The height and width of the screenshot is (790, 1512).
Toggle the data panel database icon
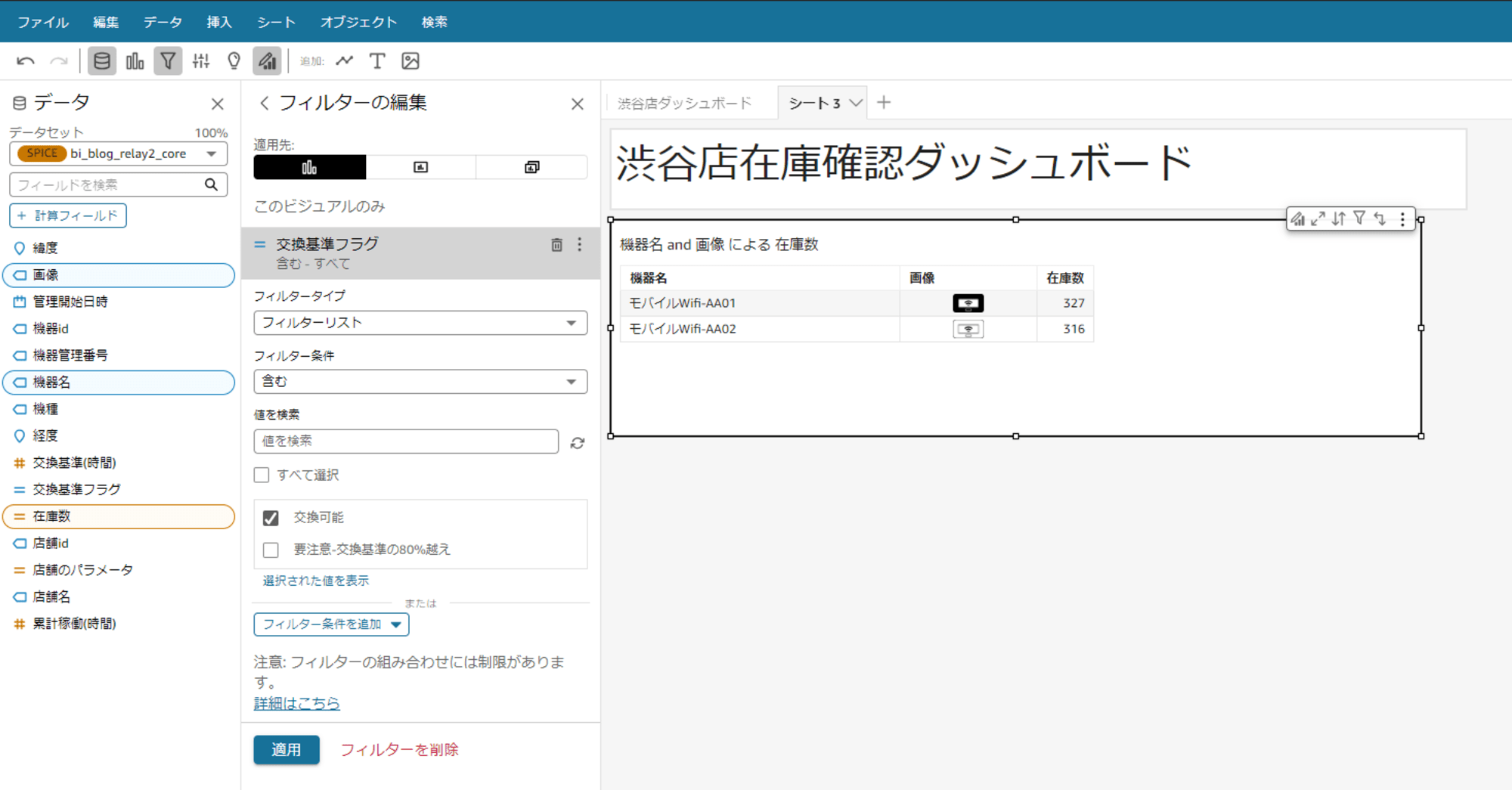101,61
